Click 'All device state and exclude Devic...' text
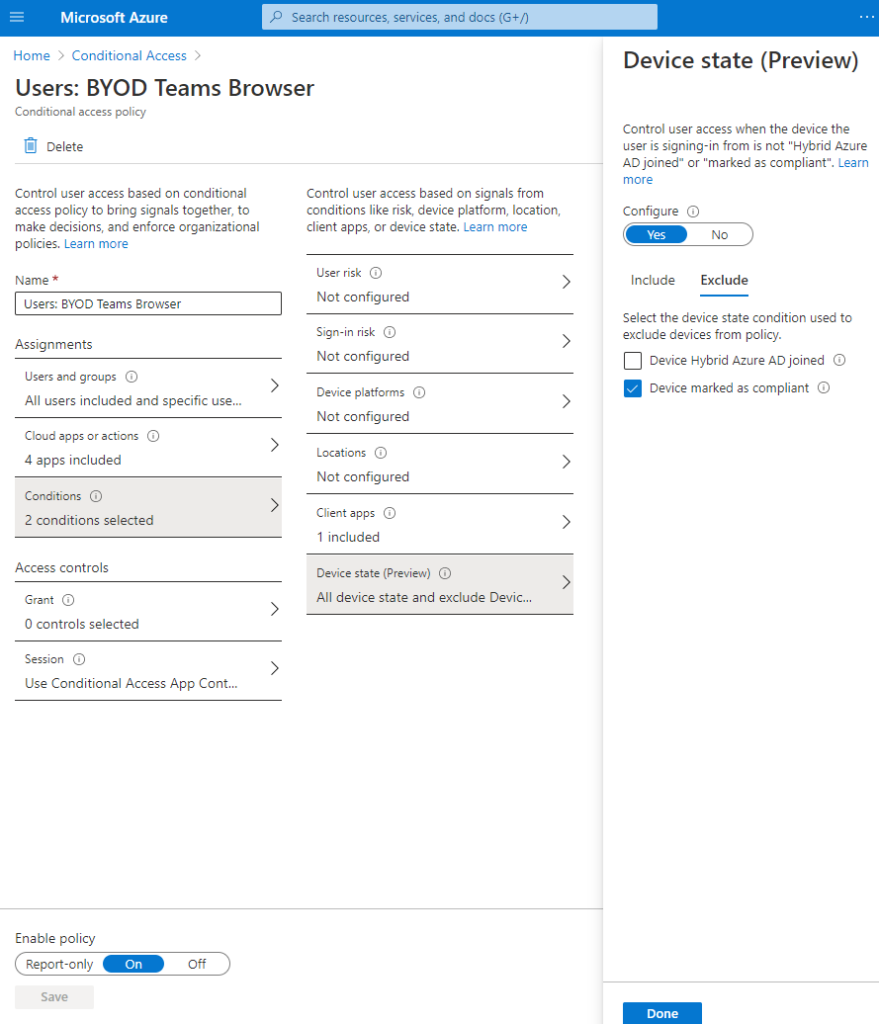Viewport: 879px width, 1024px height. click(x=424, y=597)
